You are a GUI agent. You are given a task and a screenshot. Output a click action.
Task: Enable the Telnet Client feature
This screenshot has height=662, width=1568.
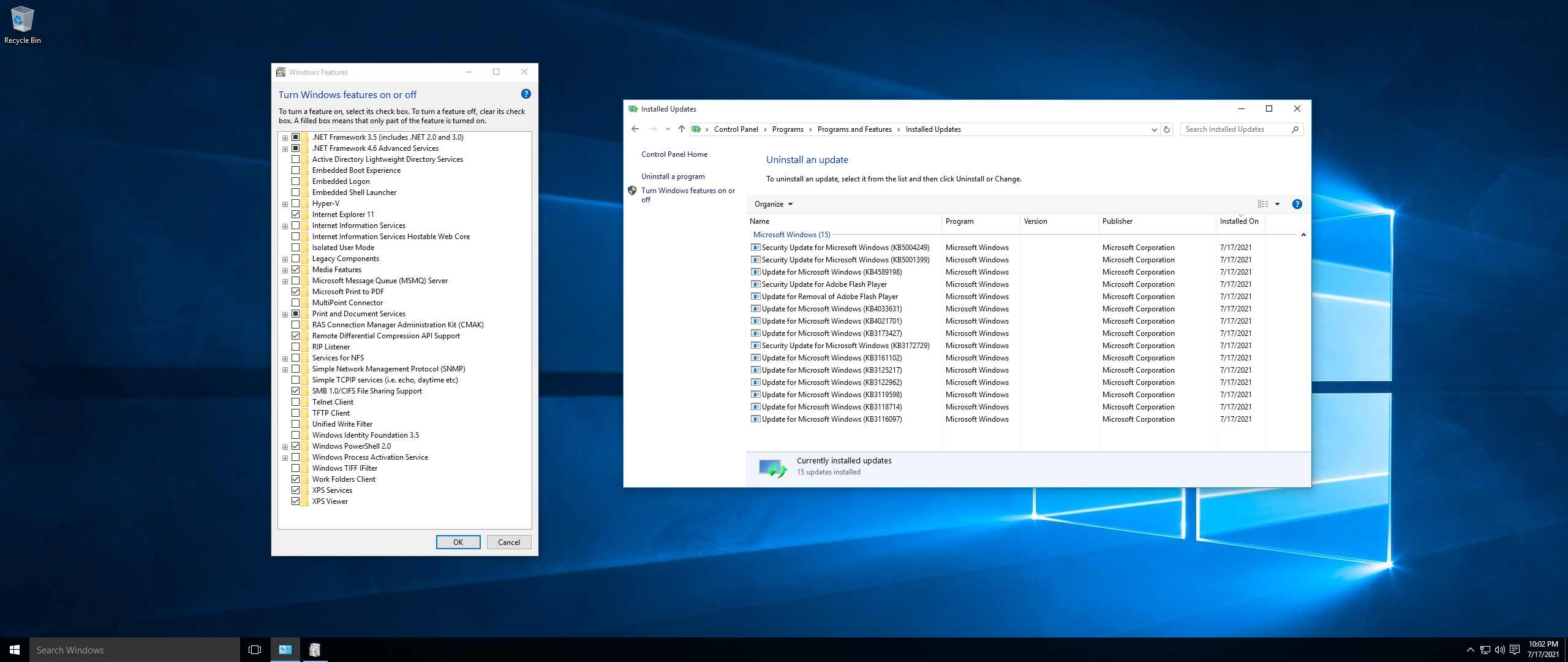[296, 402]
